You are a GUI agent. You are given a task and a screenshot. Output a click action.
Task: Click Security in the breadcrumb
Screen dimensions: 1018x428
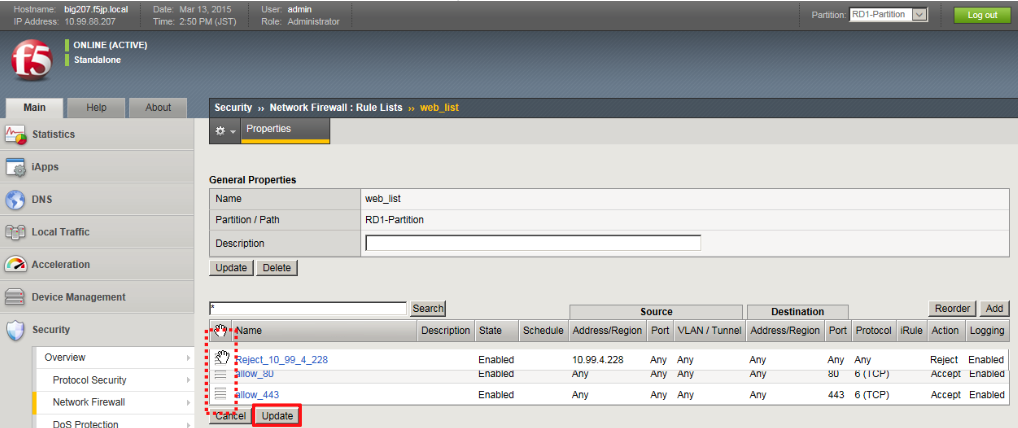click(x=233, y=107)
